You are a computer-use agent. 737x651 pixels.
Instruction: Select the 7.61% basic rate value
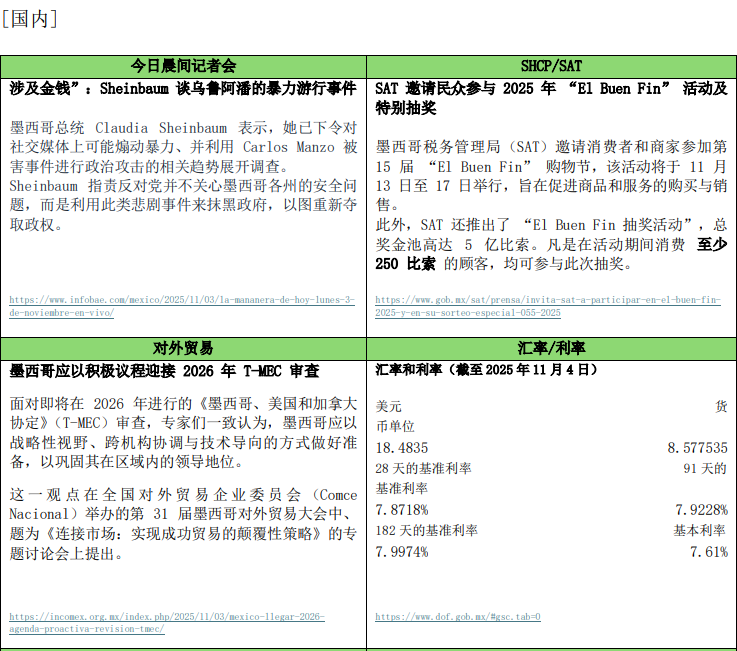tap(708, 552)
